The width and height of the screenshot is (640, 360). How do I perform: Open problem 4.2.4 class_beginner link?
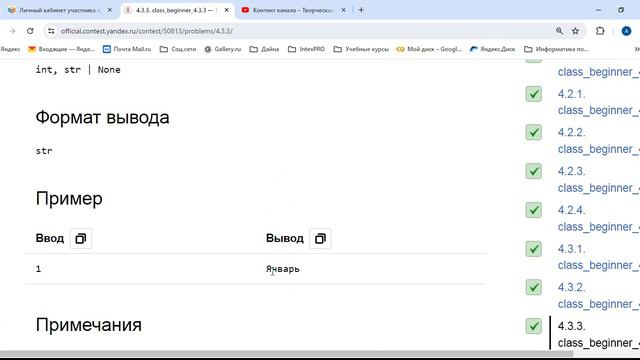[598, 218]
